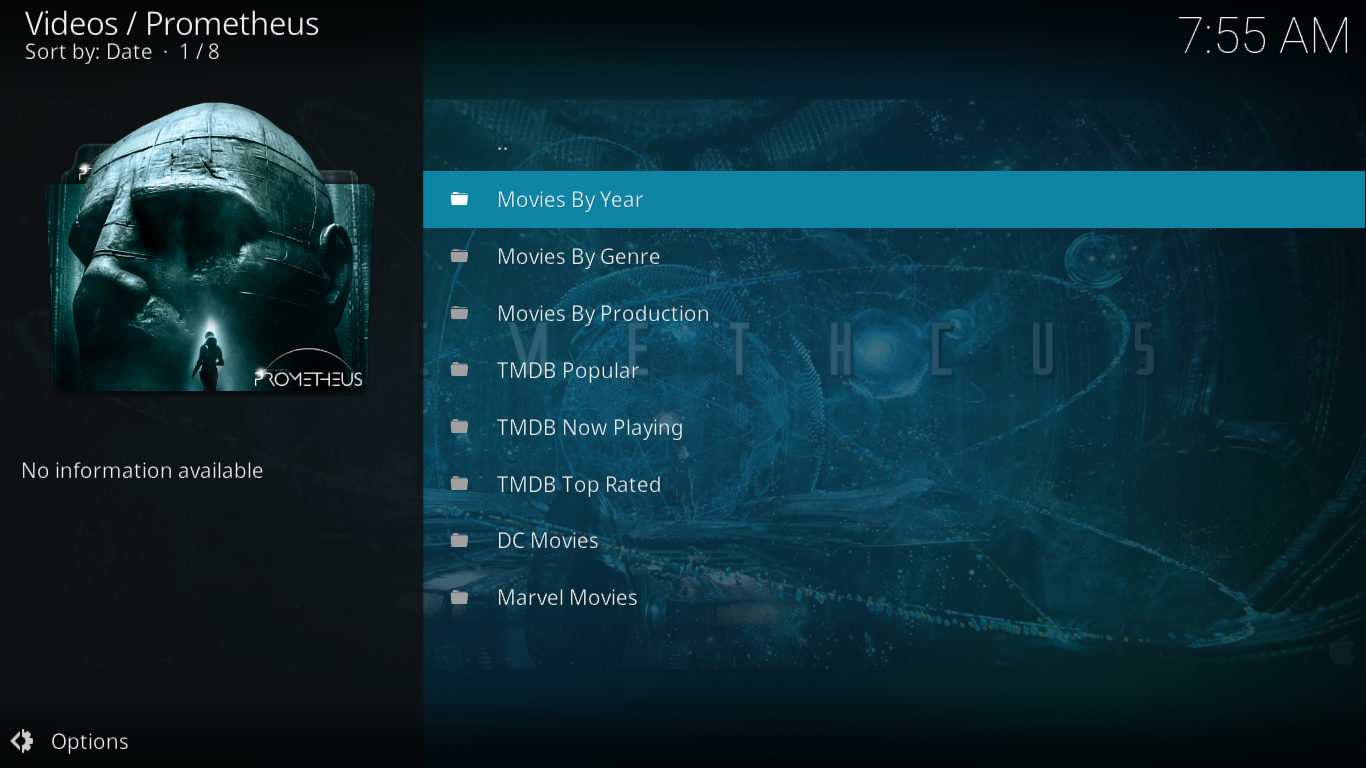Click the folder icon beside Movies By Genre
Image resolution: width=1366 pixels, height=768 pixels.
coord(459,256)
